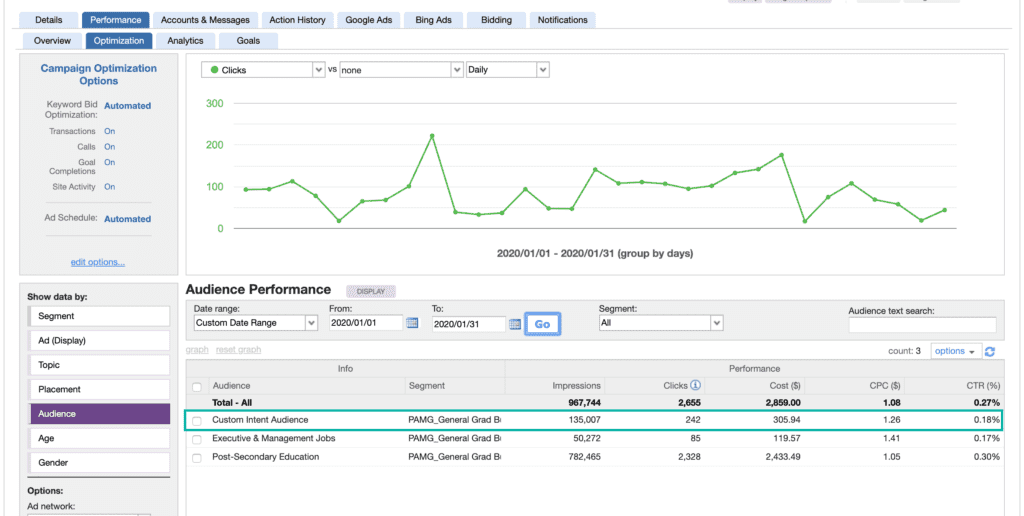Sort by the CTR (%) column header
This screenshot has height=516, width=1024.
(984, 386)
